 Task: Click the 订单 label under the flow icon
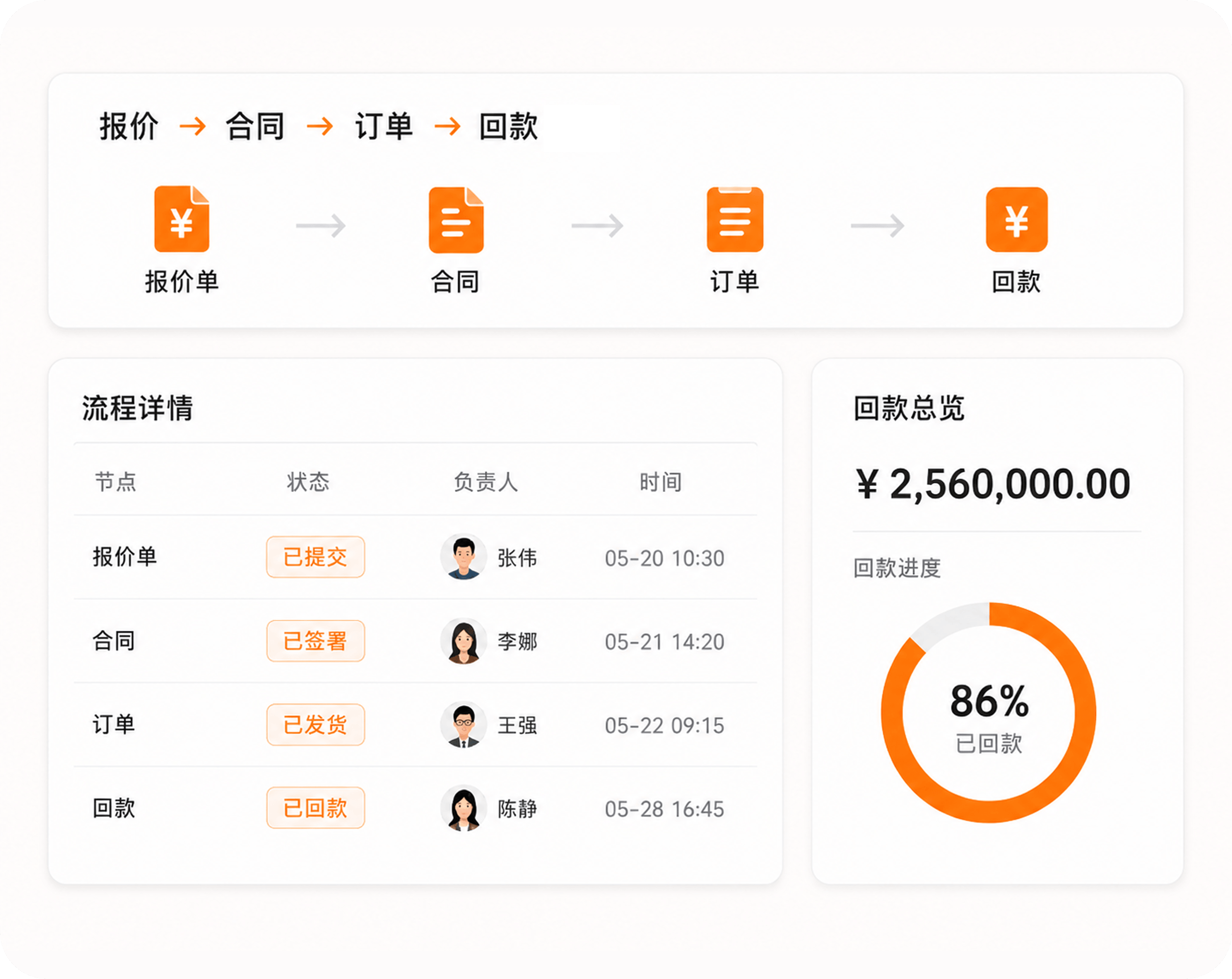[735, 281]
